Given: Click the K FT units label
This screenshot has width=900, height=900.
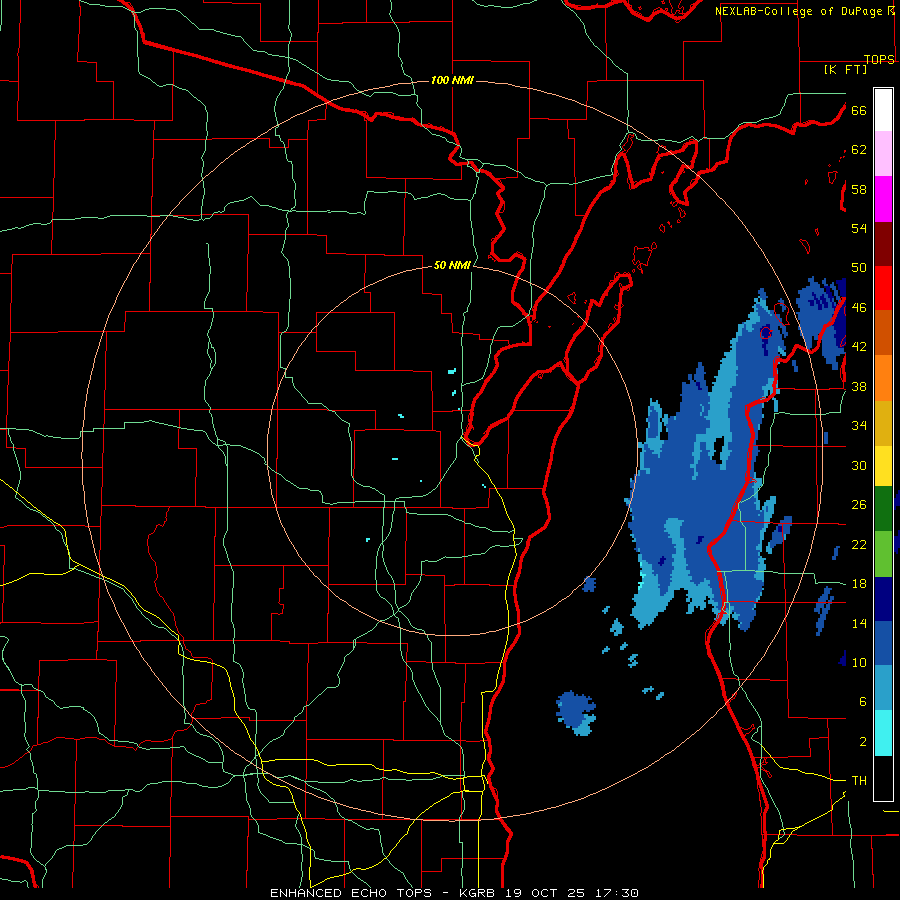Looking at the screenshot, I should pyautogui.click(x=845, y=69).
